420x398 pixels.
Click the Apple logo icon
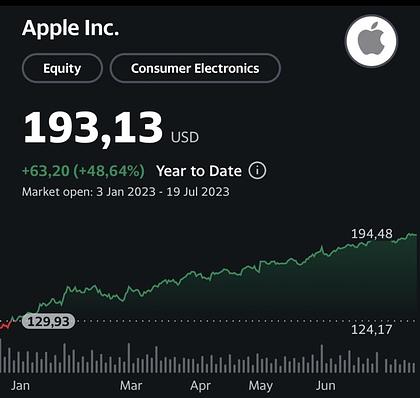[372, 41]
